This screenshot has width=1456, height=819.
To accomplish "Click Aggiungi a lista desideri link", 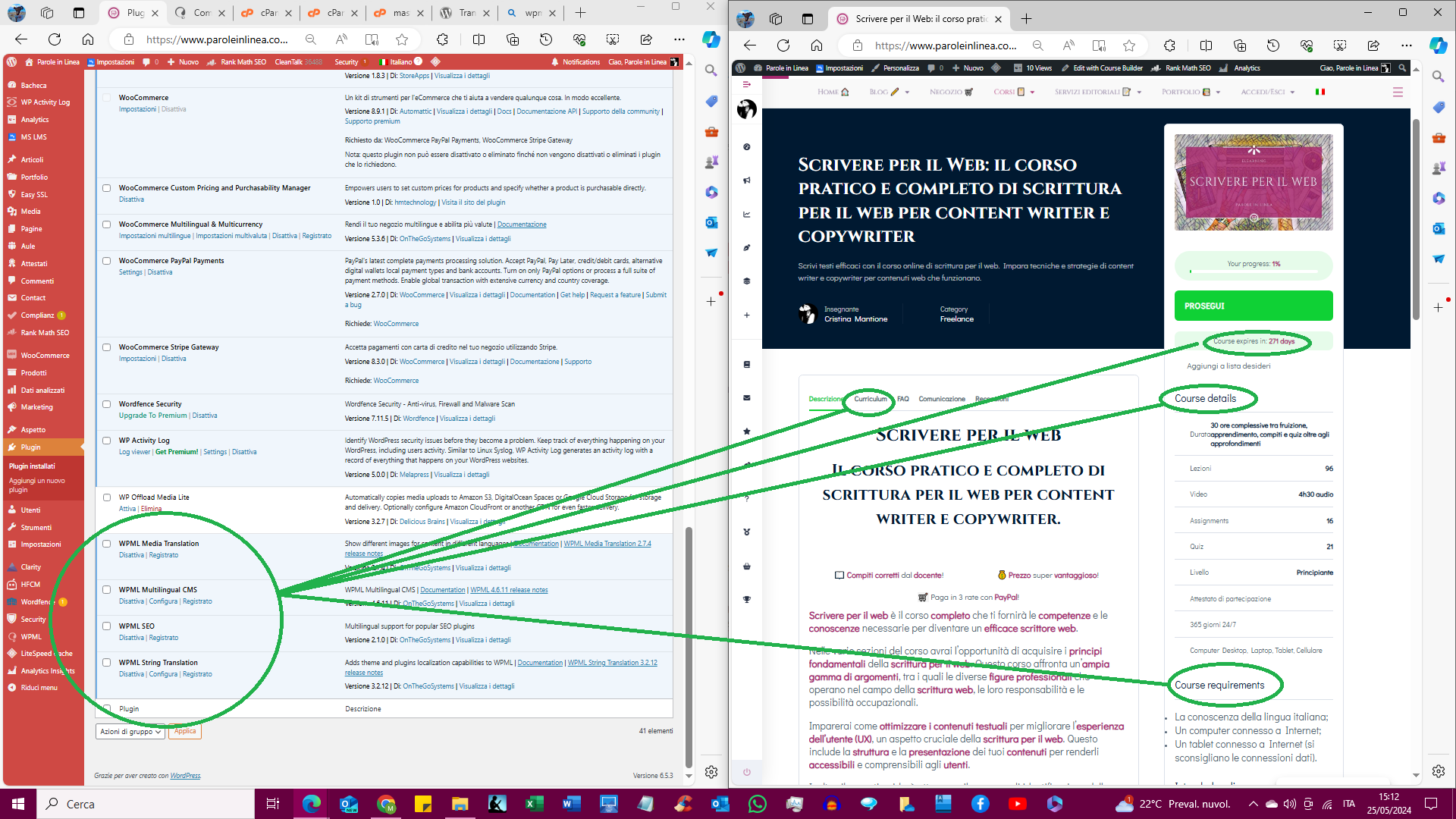I will click(1228, 366).
